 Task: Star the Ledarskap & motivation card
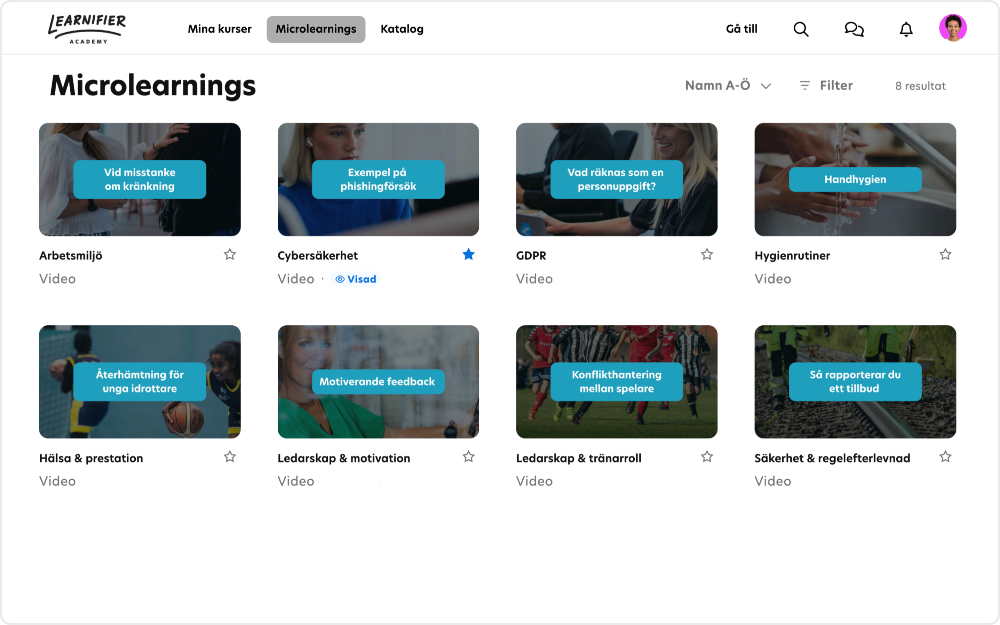pyautogui.click(x=468, y=457)
